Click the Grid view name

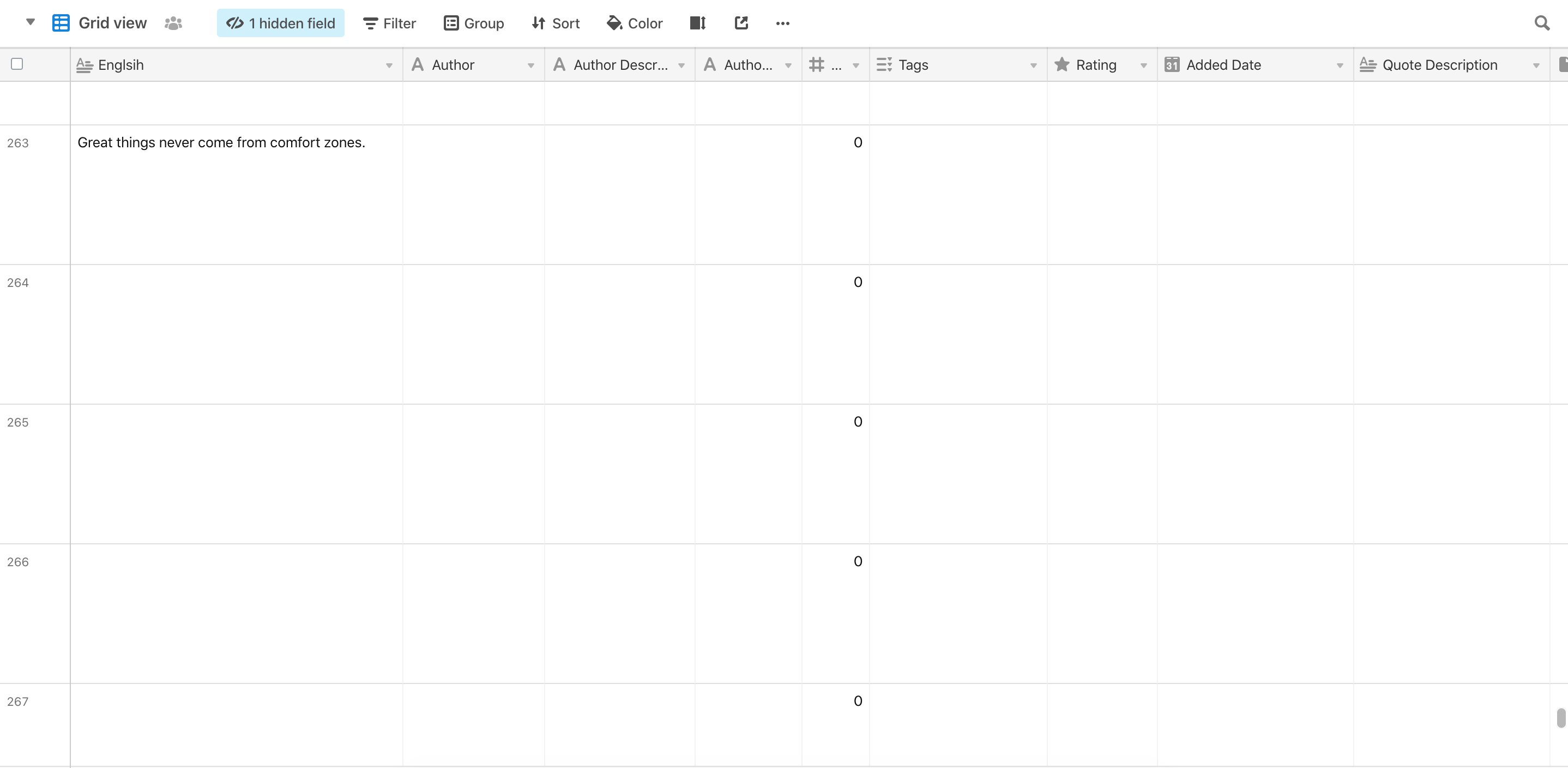(x=113, y=23)
